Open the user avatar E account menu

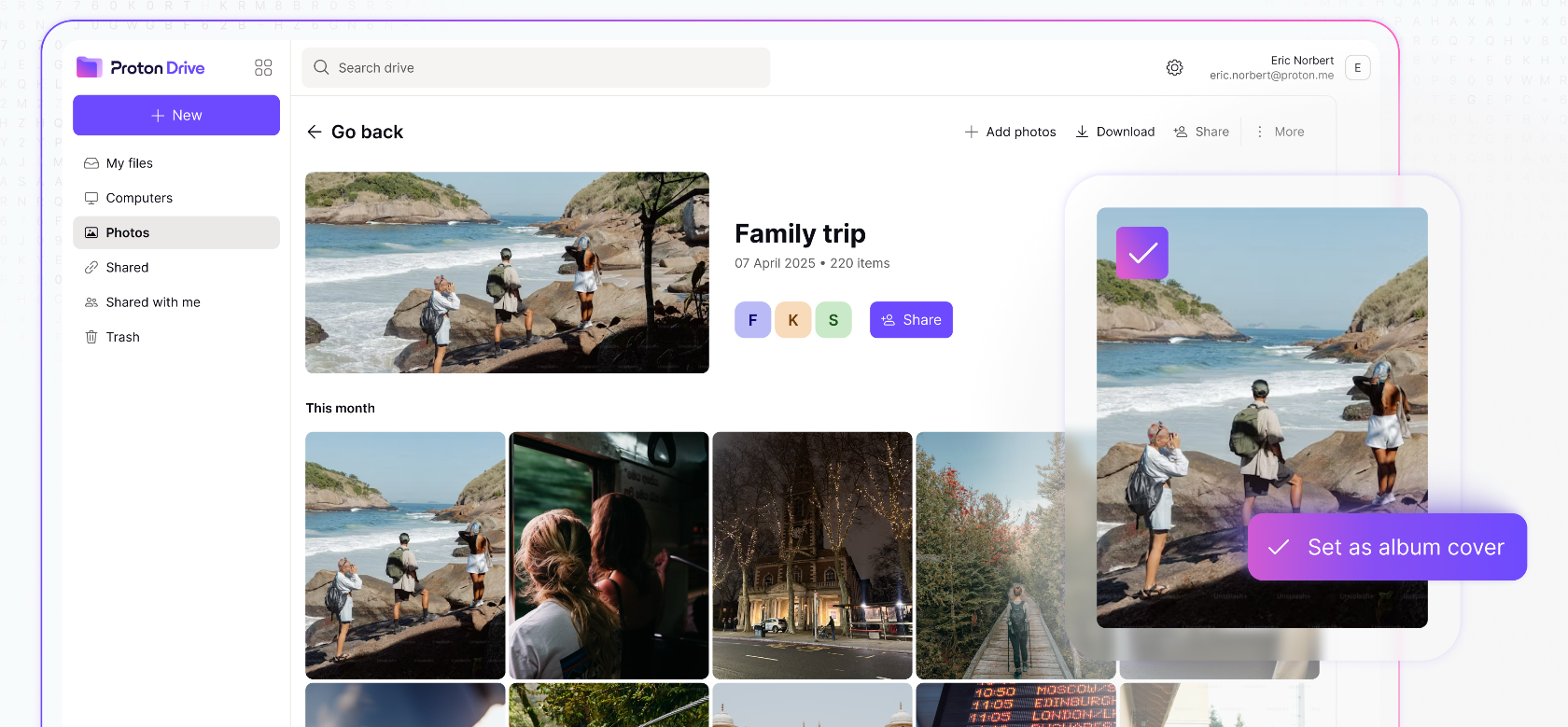[x=1357, y=67]
